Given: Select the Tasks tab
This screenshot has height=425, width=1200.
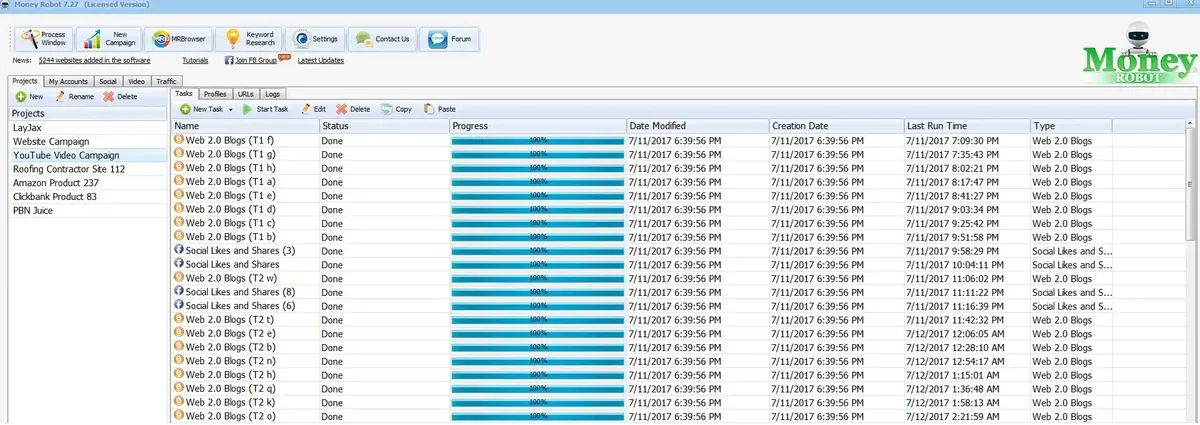Looking at the screenshot, I should coord(184,93).
